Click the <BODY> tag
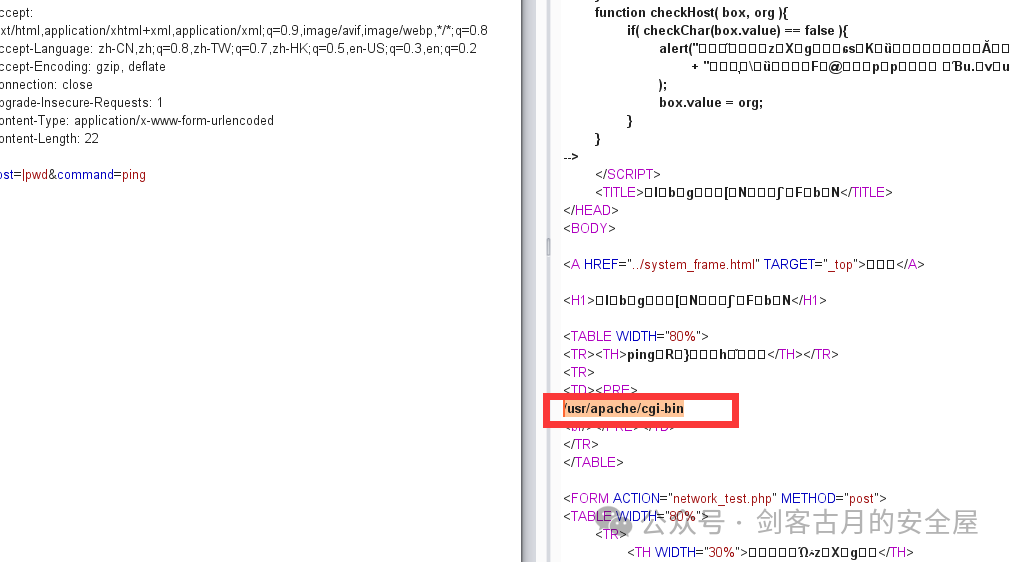Viewport: 1010px width, 562px height. 589,229
